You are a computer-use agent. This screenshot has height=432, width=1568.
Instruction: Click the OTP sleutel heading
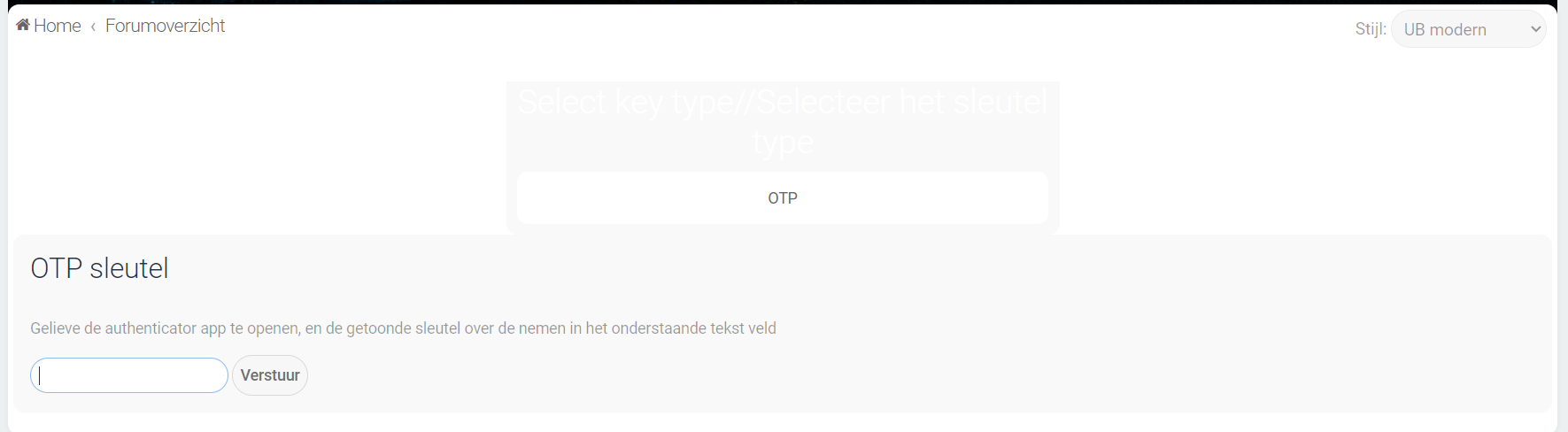99,268
